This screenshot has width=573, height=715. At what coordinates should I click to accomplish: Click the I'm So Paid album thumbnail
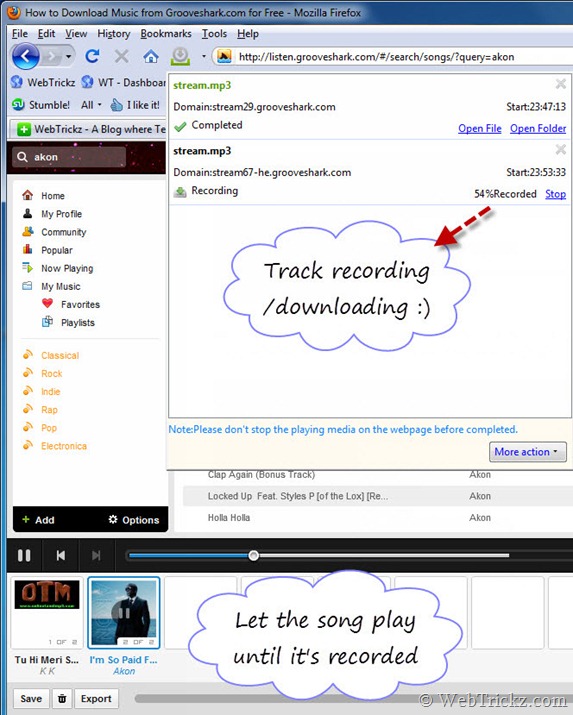tap(124, 612)
